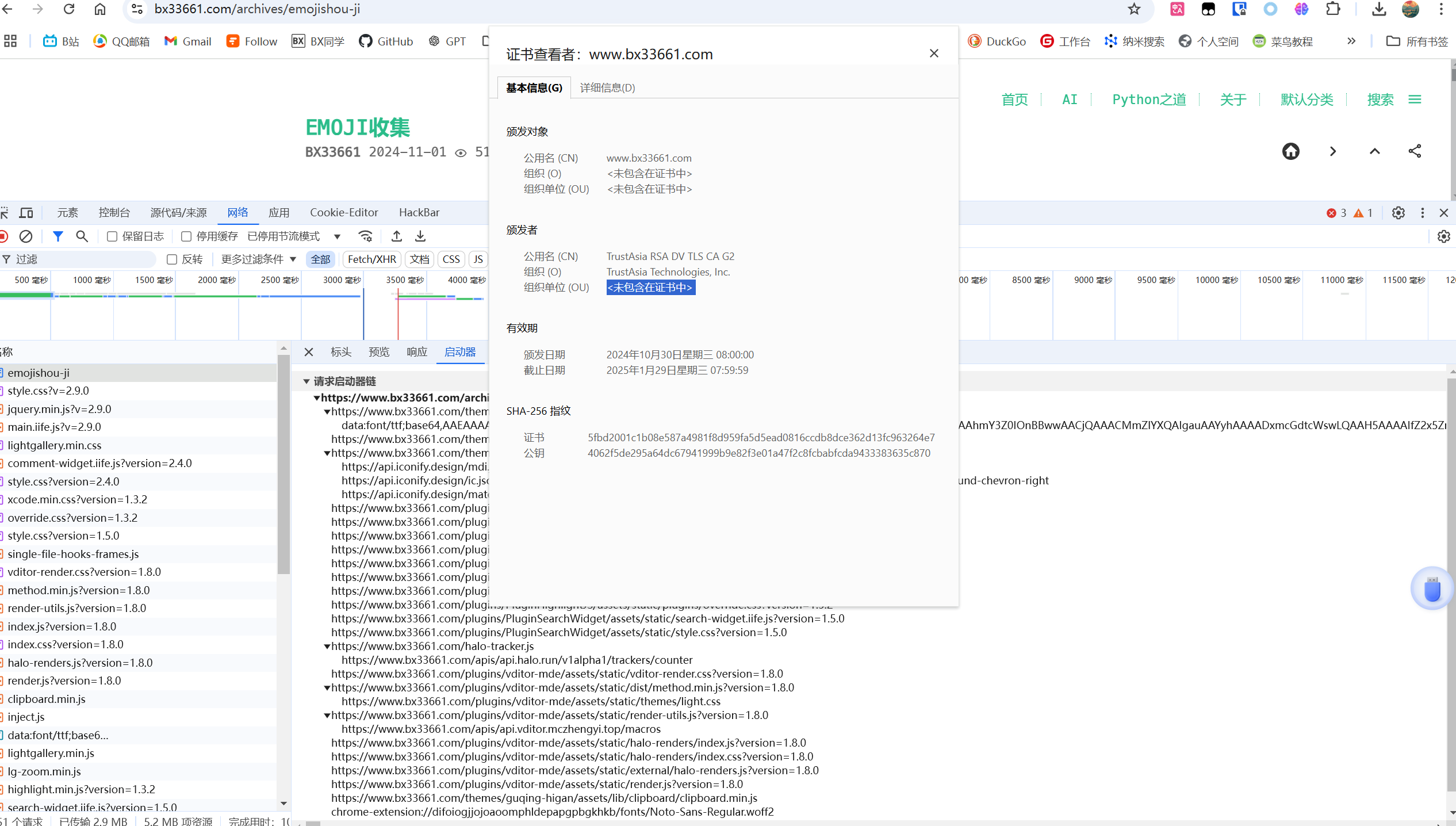Open DevTools settings gear

coord(1398,213)
